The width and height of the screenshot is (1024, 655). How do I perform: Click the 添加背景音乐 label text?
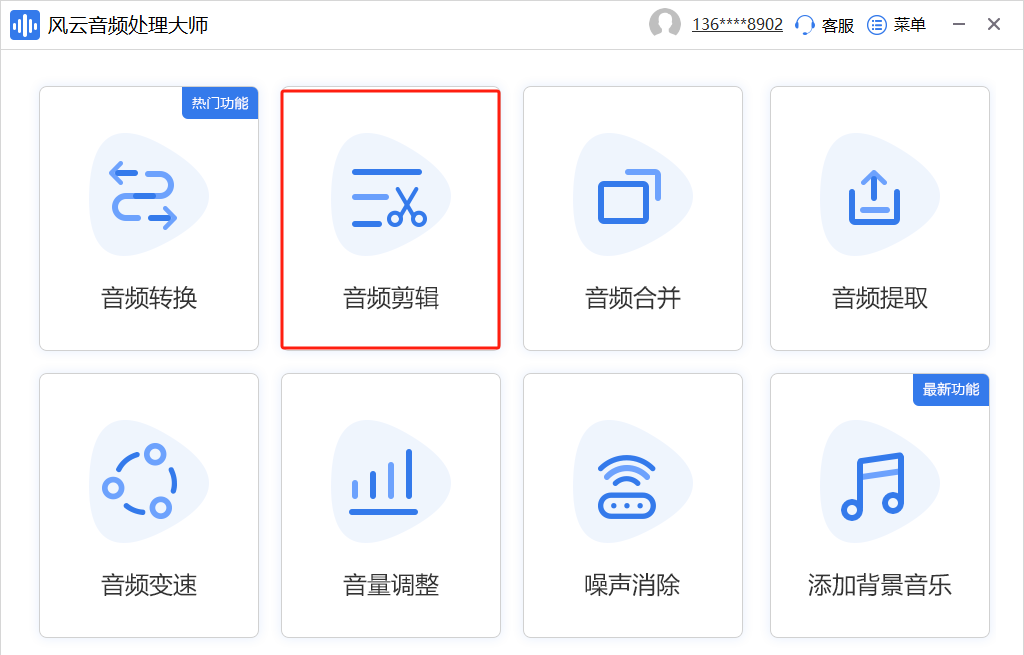click(x=880, y=584)
